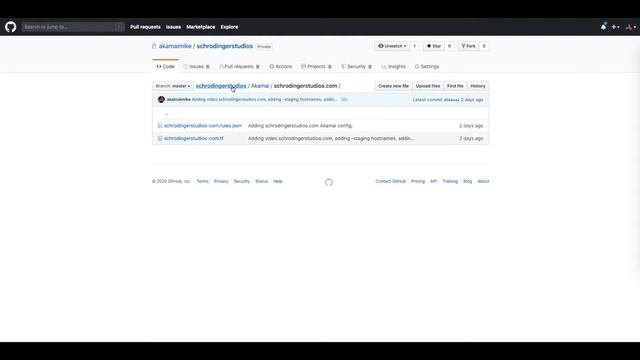Open Terms footer link
Image resolution: width=640 pixels, height=360 pixels.
tap(202, 181)
